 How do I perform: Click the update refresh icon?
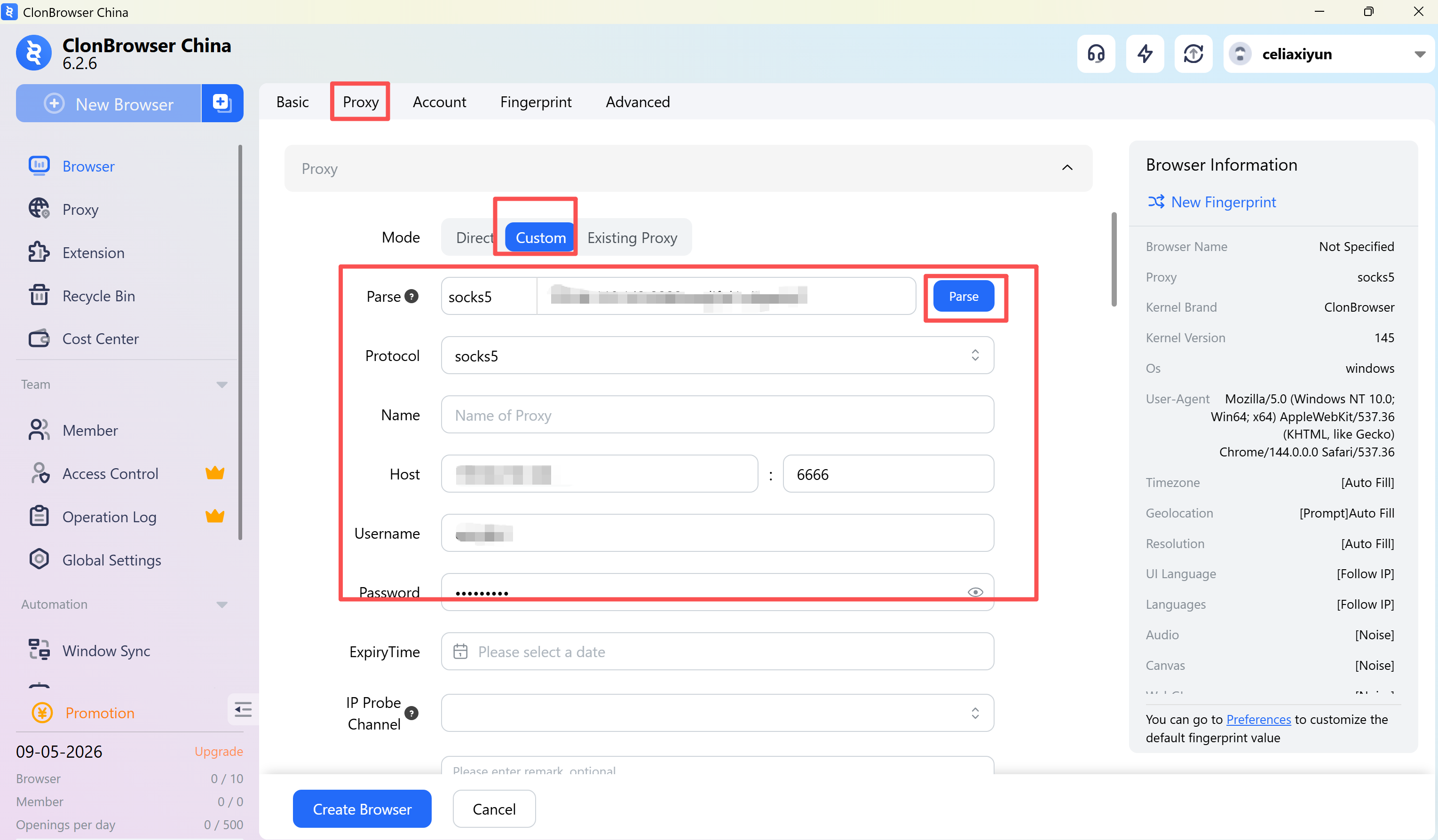click(x=1193, y=54)
